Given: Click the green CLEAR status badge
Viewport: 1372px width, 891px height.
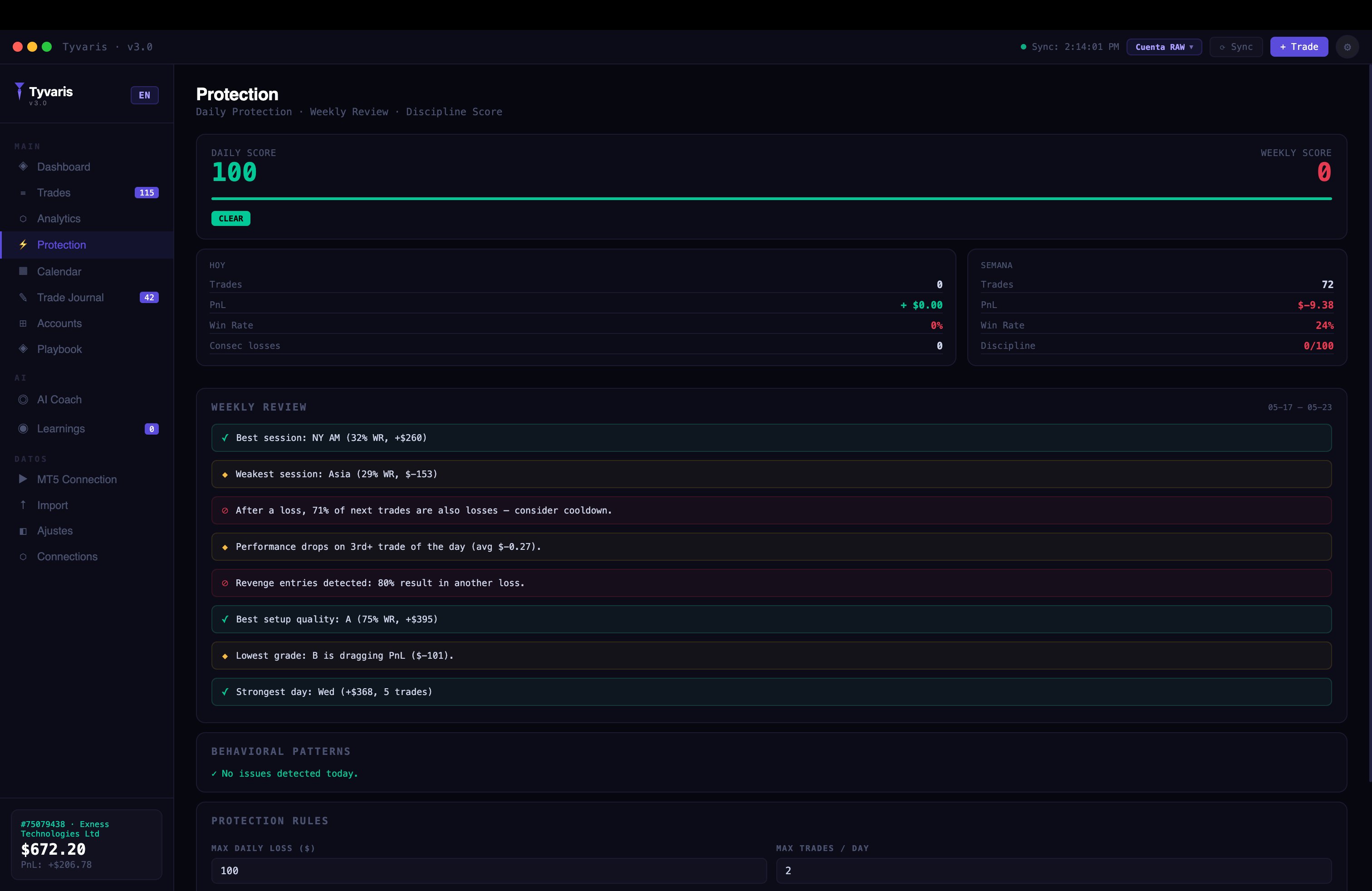Looking at the screenshot, I should [230, 218].
